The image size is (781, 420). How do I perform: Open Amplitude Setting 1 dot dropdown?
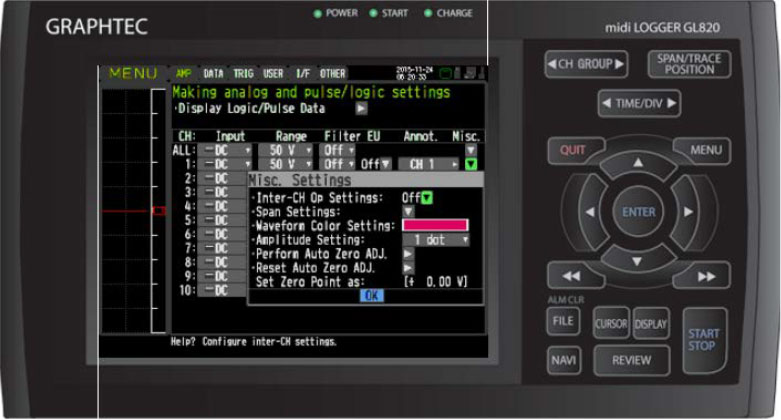point(435,240)
